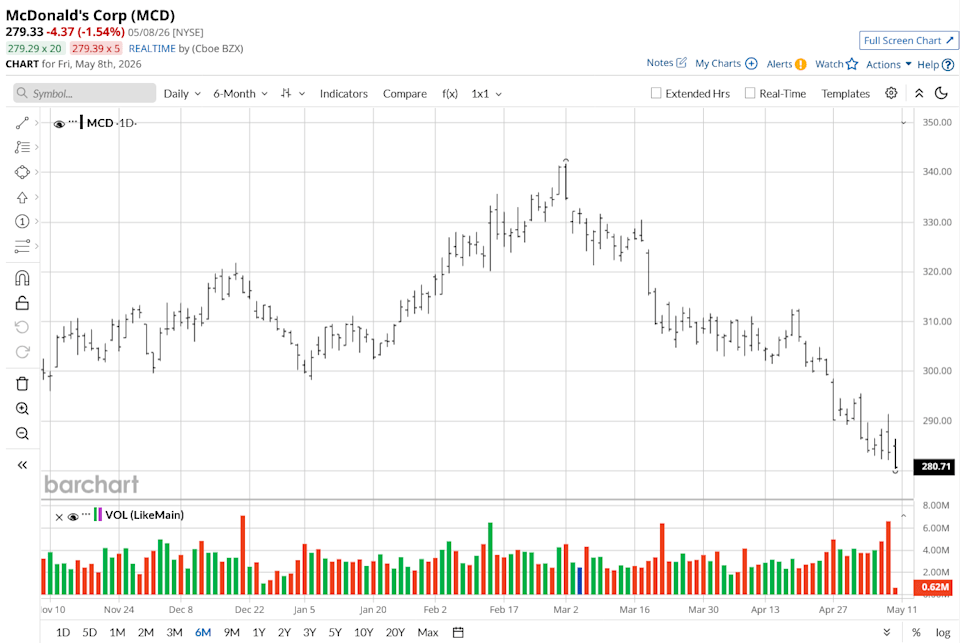Open Help question mark icon
Viewport: 960px width, 643px height.
(948, 64)
